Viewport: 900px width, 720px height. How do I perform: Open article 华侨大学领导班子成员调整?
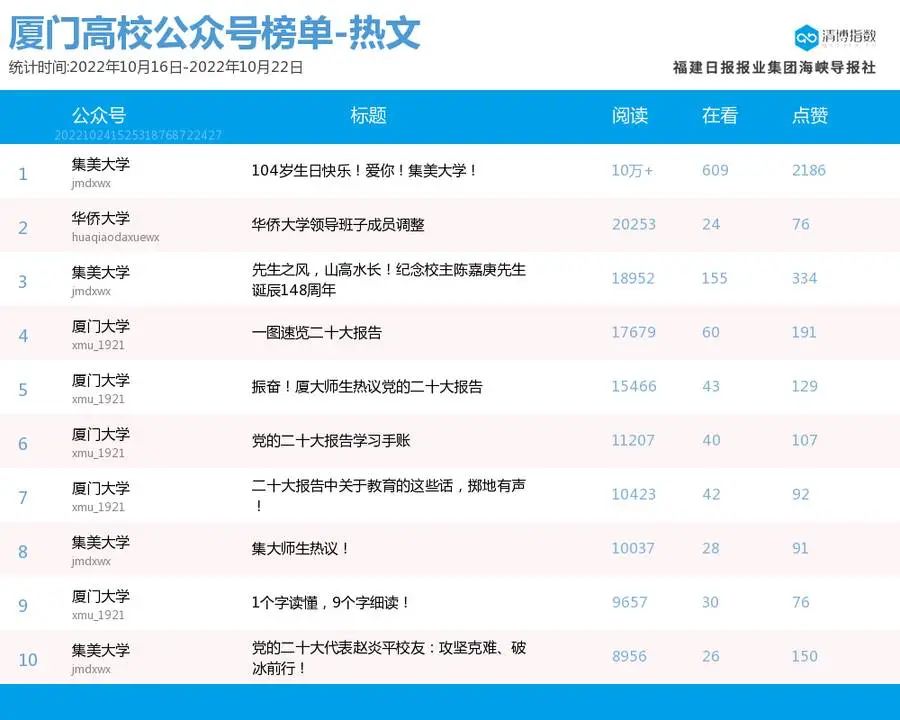coord(338,225)
